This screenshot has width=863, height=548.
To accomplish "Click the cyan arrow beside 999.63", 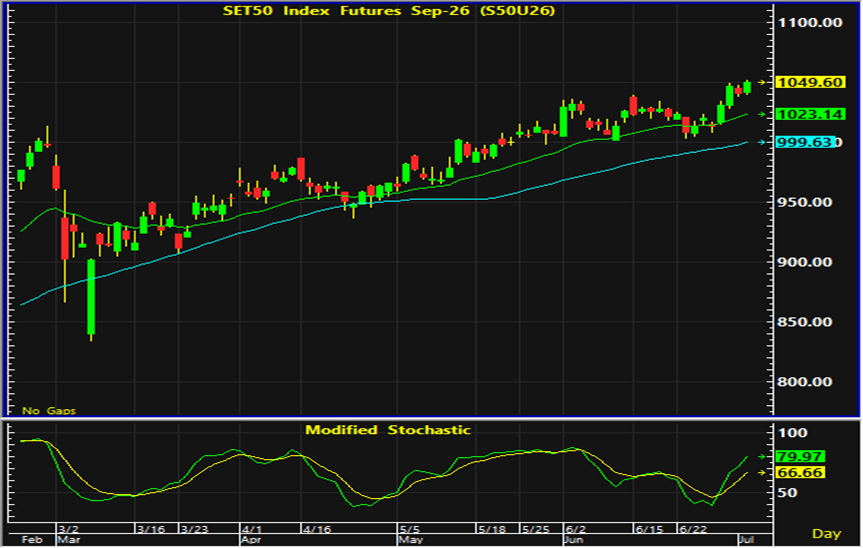I will click(x=762, y=143).
